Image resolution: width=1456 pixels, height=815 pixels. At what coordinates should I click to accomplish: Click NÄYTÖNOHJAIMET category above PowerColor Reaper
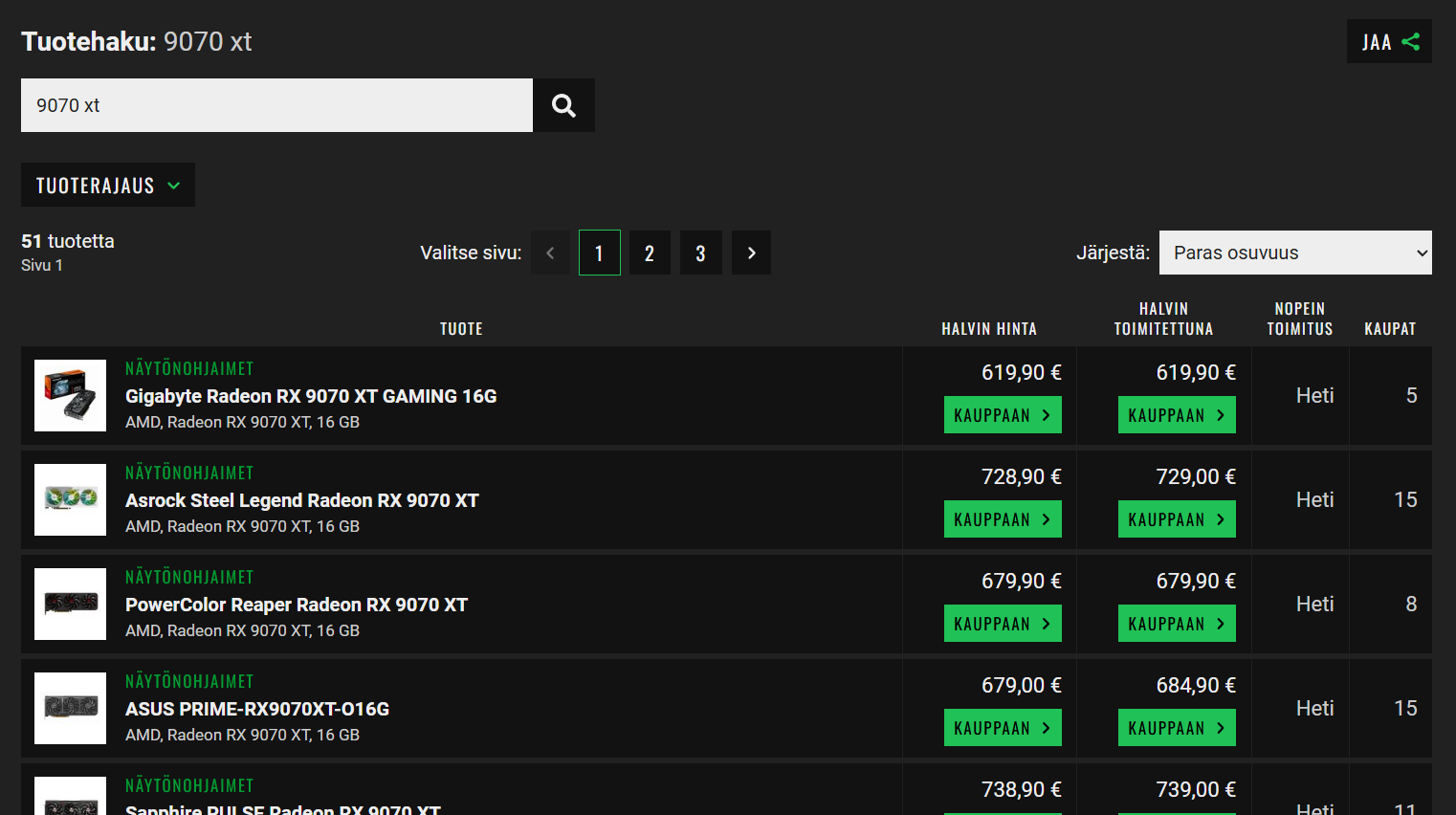189,577
